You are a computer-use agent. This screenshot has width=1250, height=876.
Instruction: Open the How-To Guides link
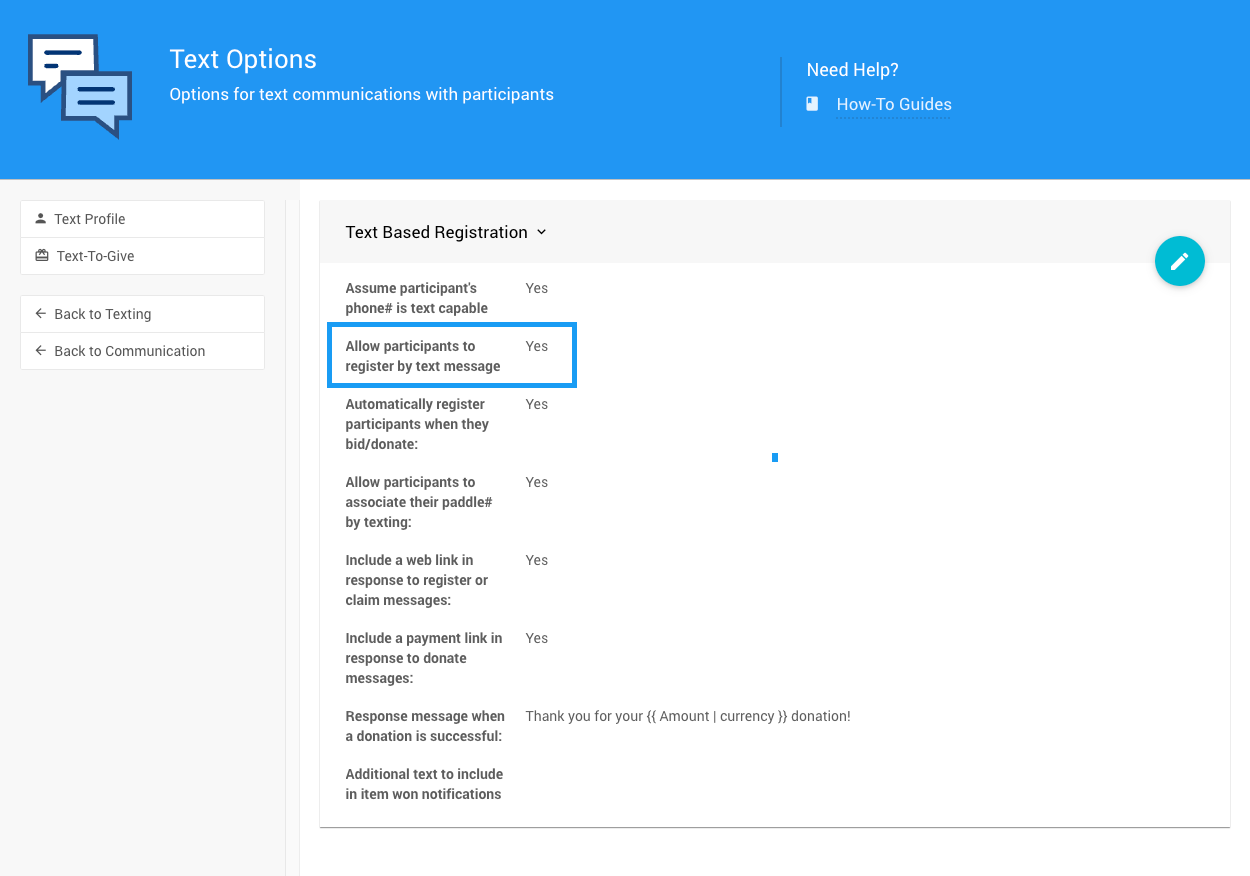click(x=893, y=104)
